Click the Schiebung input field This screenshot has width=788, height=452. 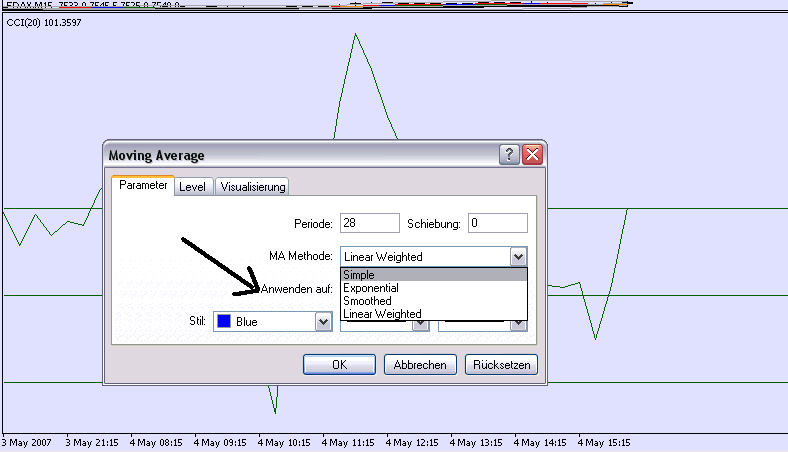click(x=498, y=223)
